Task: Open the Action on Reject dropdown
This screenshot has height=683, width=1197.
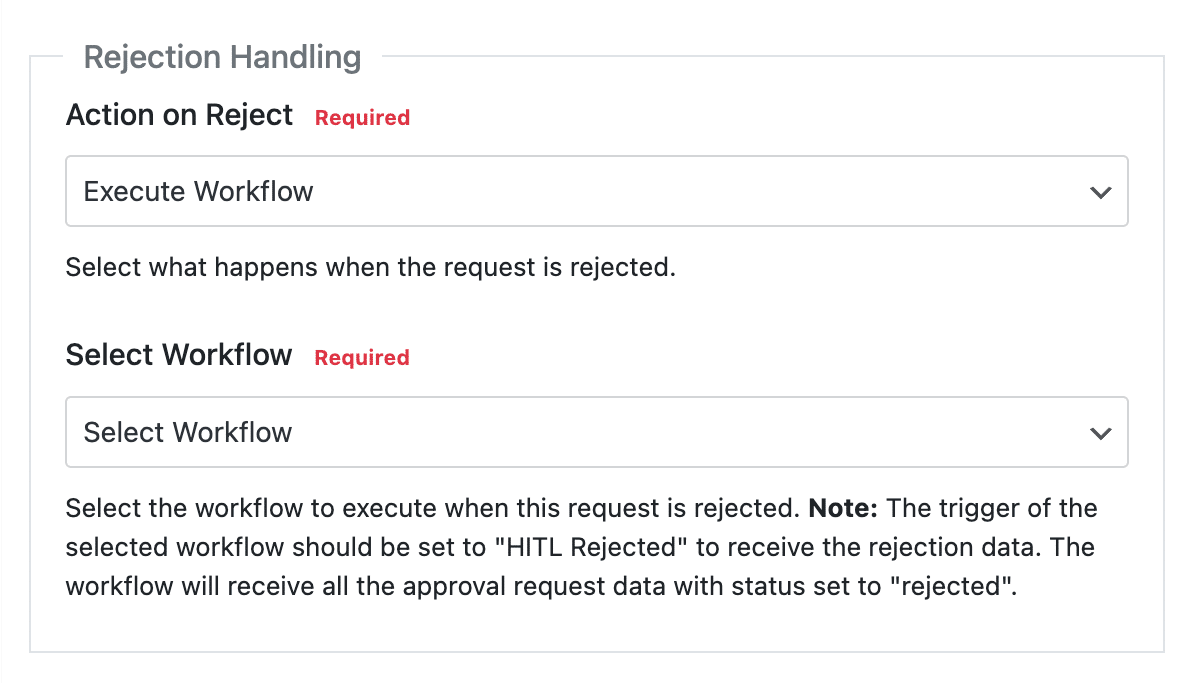Action: (x=597, y=191)
